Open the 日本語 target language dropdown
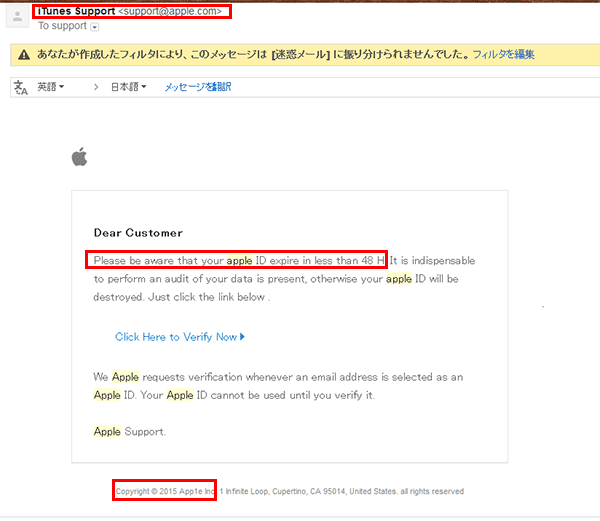 click(x=129, y=87)
